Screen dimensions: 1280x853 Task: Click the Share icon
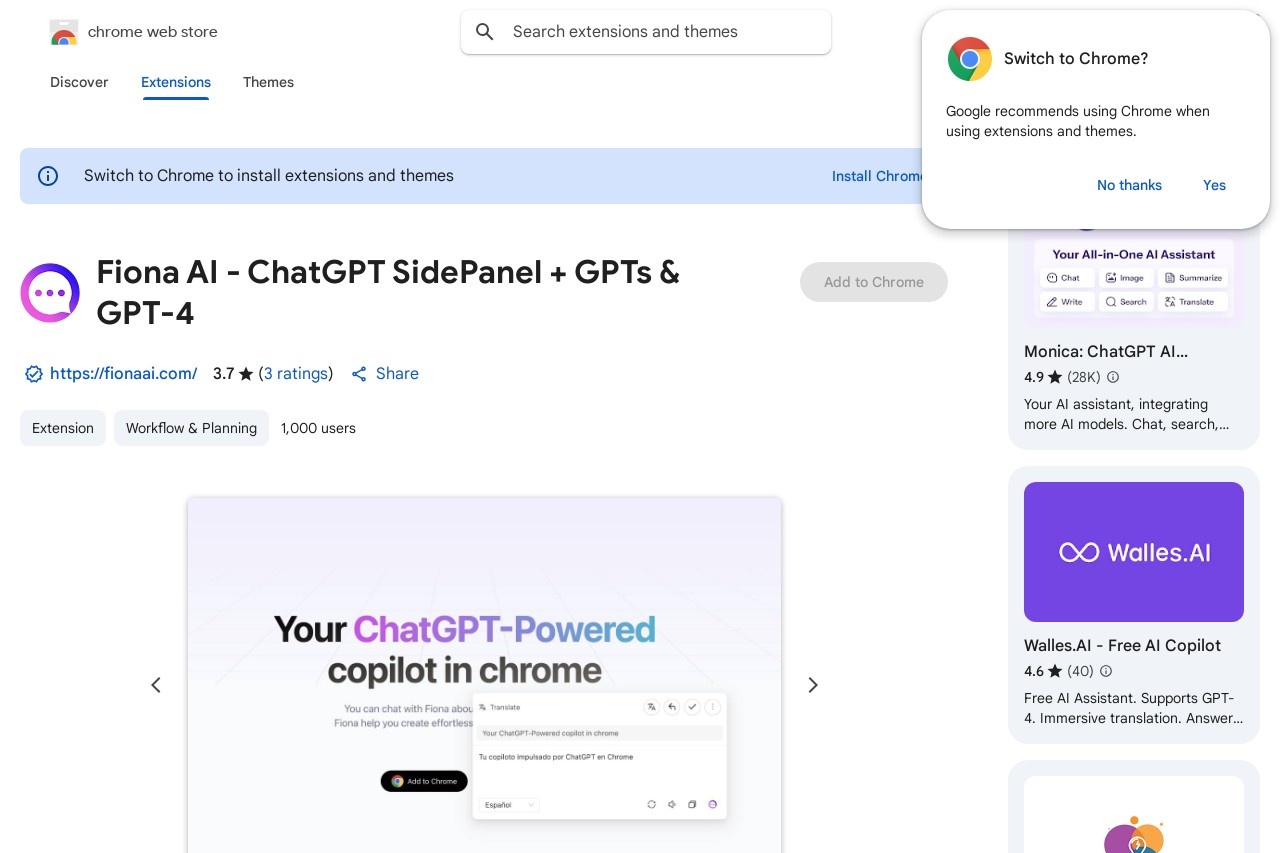[x=359, y=374]
